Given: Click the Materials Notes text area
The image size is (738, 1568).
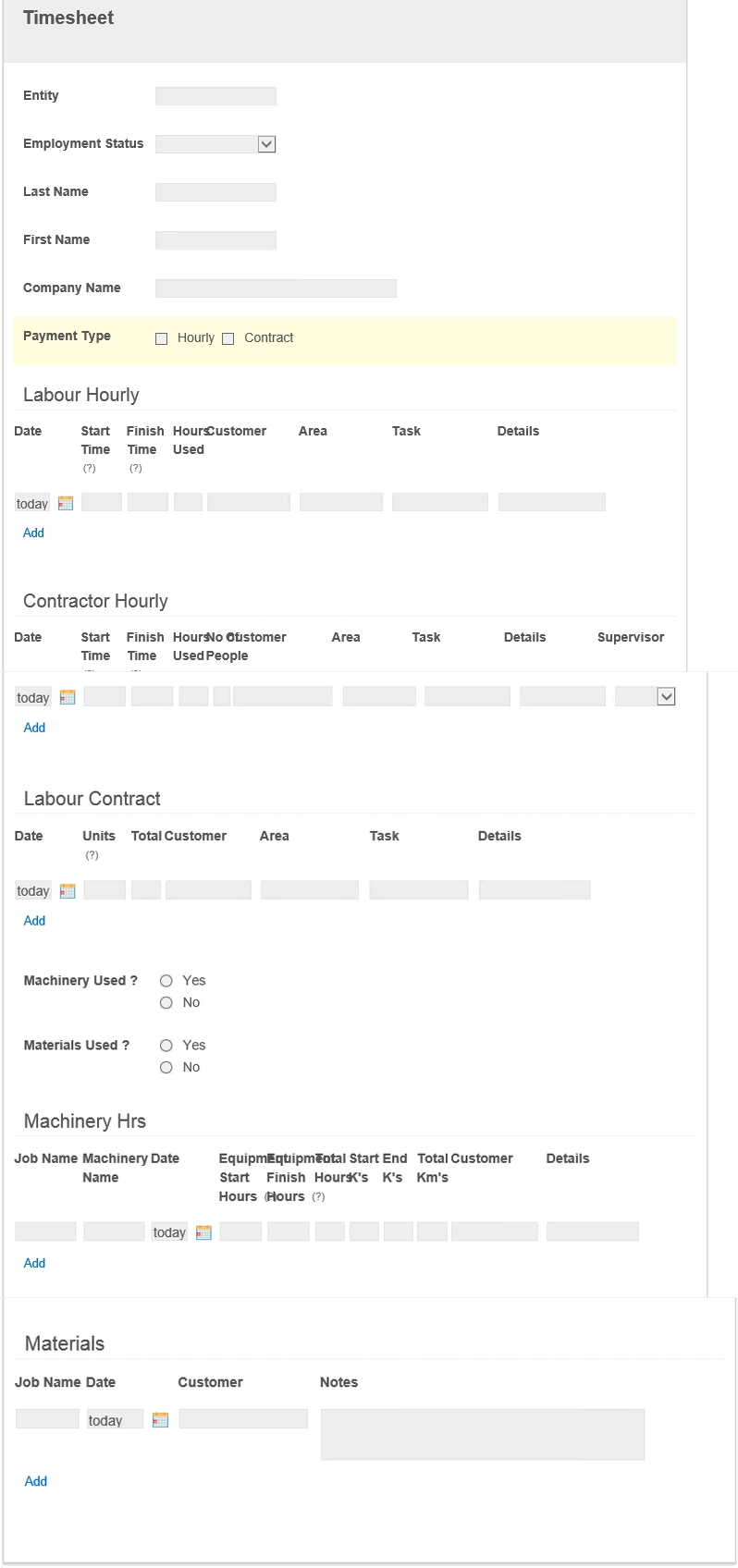Looking at the screenshot, I should pos(482,1434).
